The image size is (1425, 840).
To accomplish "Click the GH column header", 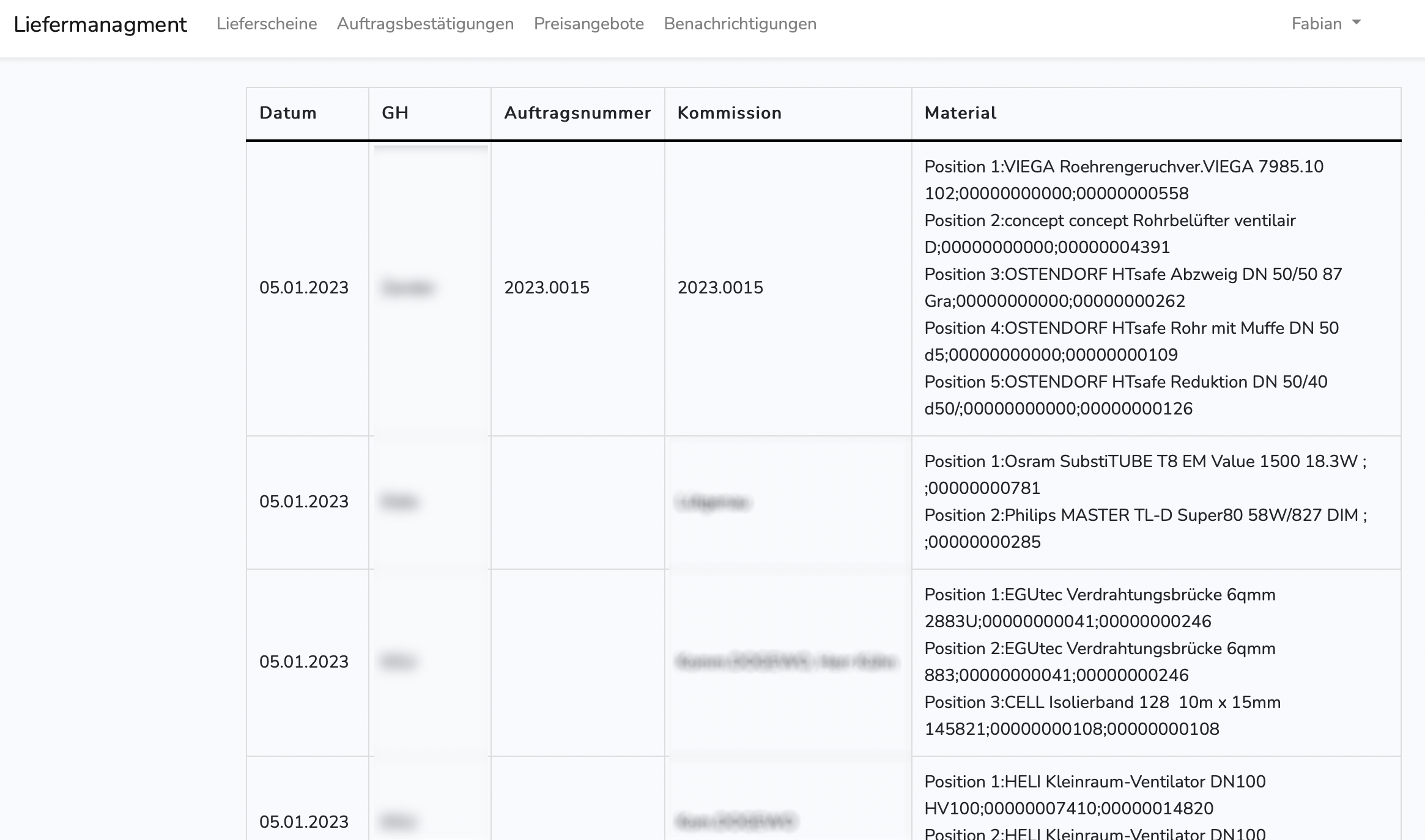I will pos(395,113).
